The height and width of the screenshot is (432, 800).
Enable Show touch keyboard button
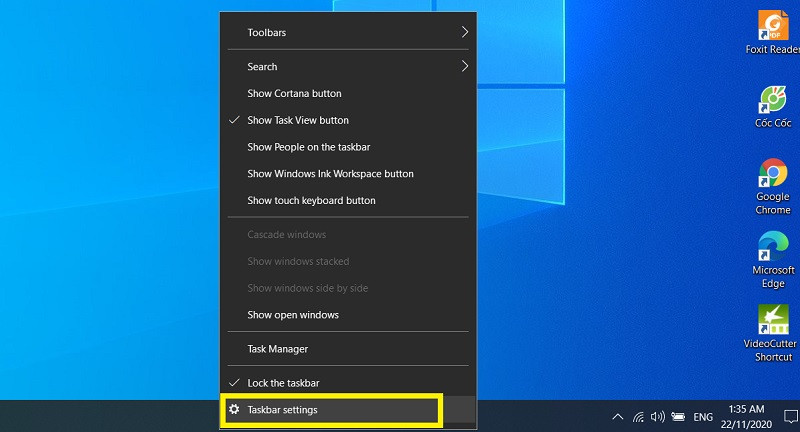point(348,200)
